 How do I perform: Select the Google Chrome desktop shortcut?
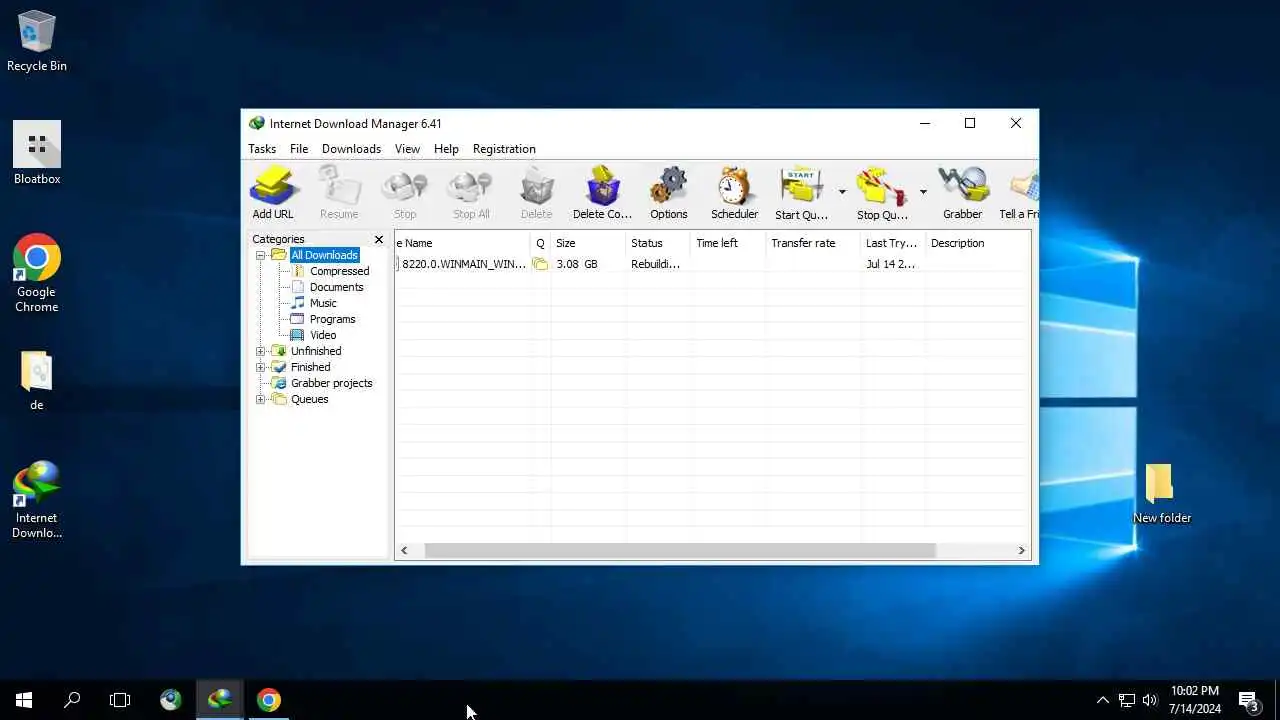[x=37, y=274]
